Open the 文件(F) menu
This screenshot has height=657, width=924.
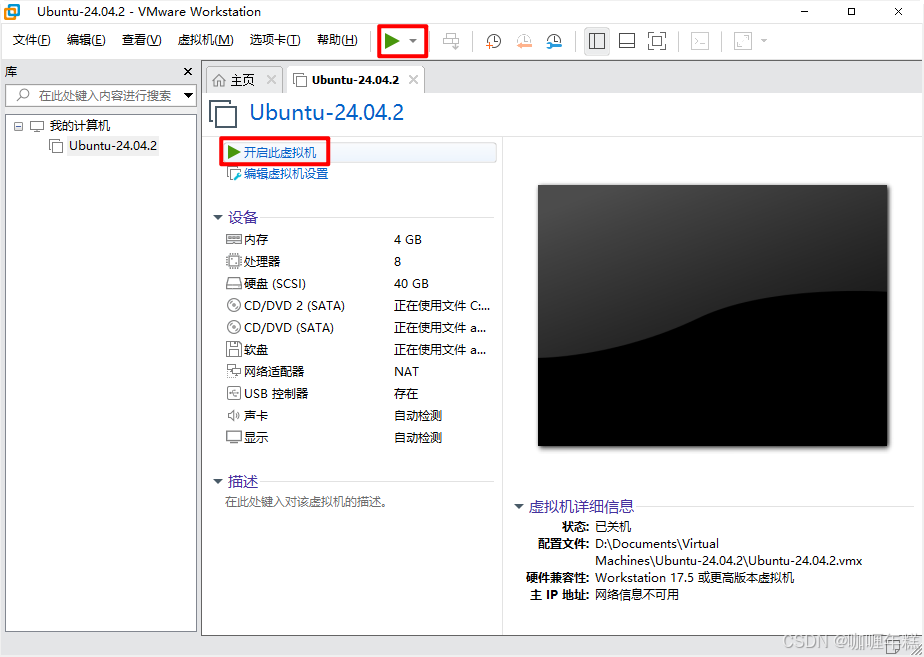pos(32,39)
